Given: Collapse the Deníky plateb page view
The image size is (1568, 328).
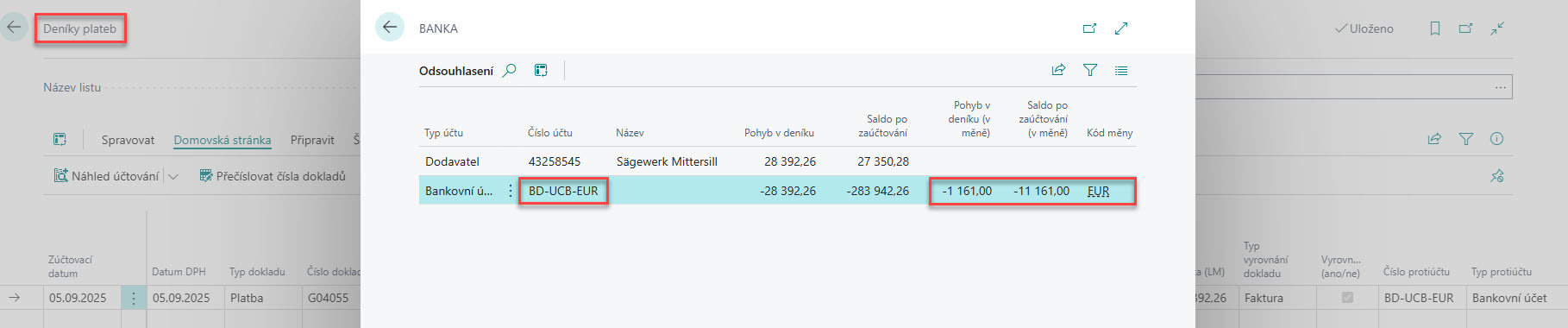Looking at the screenshot, I should tap(1497, 28).
